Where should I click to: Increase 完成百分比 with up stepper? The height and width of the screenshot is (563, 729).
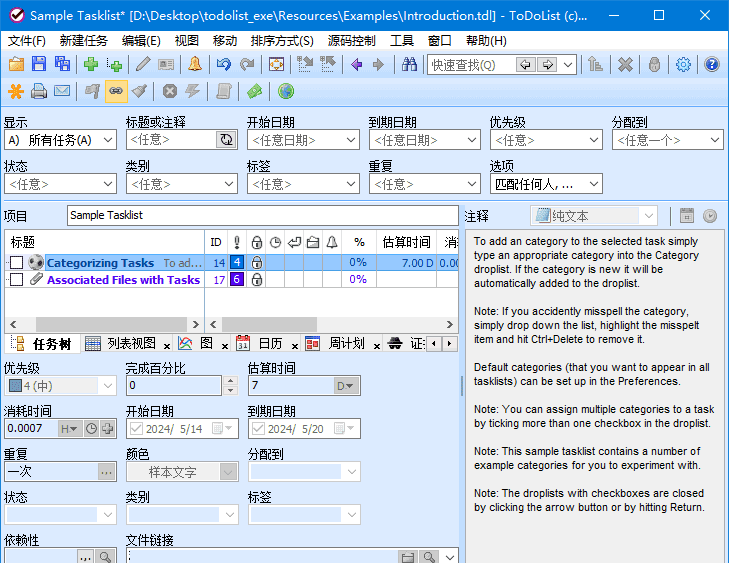tap(230, 381)
